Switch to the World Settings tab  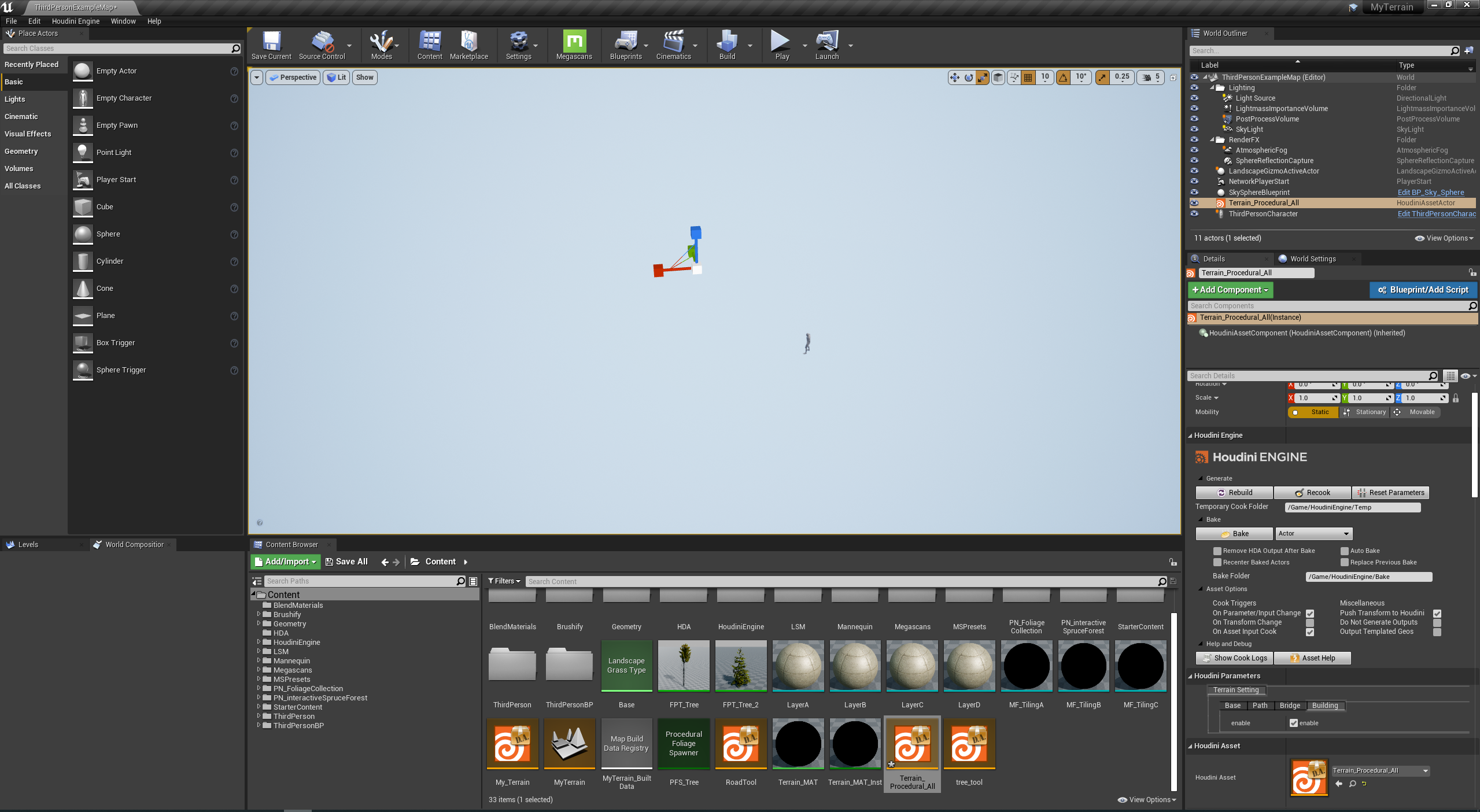1312,259
